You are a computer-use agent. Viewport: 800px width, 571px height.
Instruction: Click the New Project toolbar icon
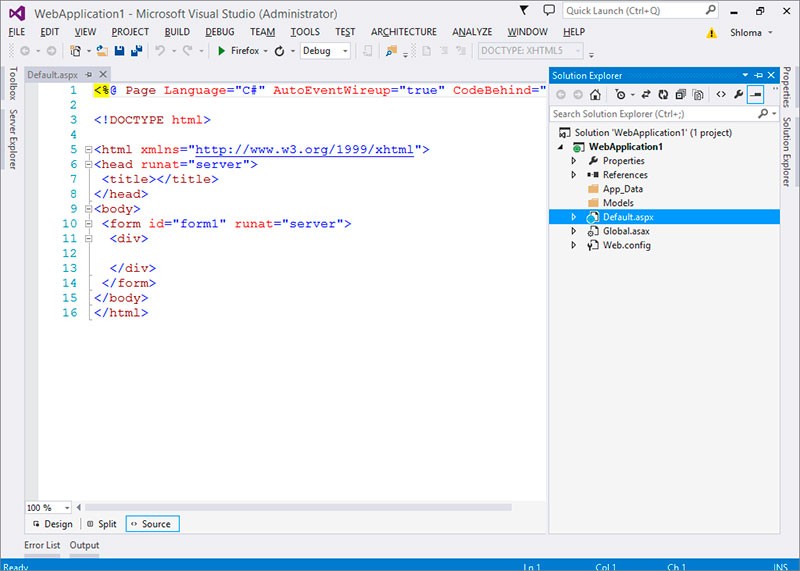pyautogui.click(x=76, y=51)
